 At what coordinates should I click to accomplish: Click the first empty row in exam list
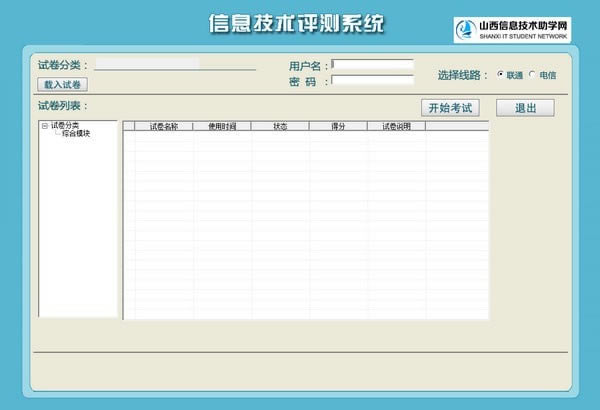(300, 138)
